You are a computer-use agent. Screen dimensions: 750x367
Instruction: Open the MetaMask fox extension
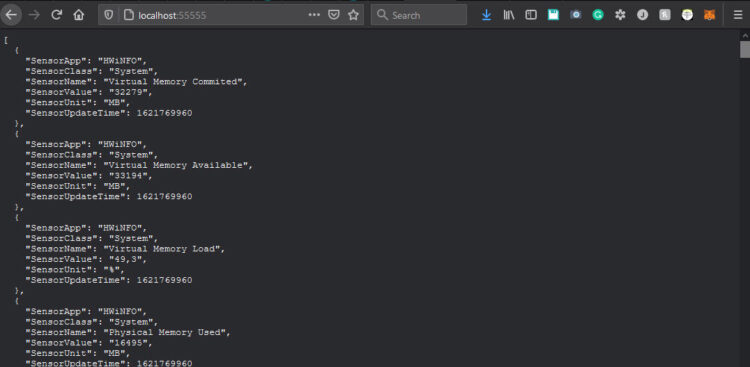click(x=709, y=15)
